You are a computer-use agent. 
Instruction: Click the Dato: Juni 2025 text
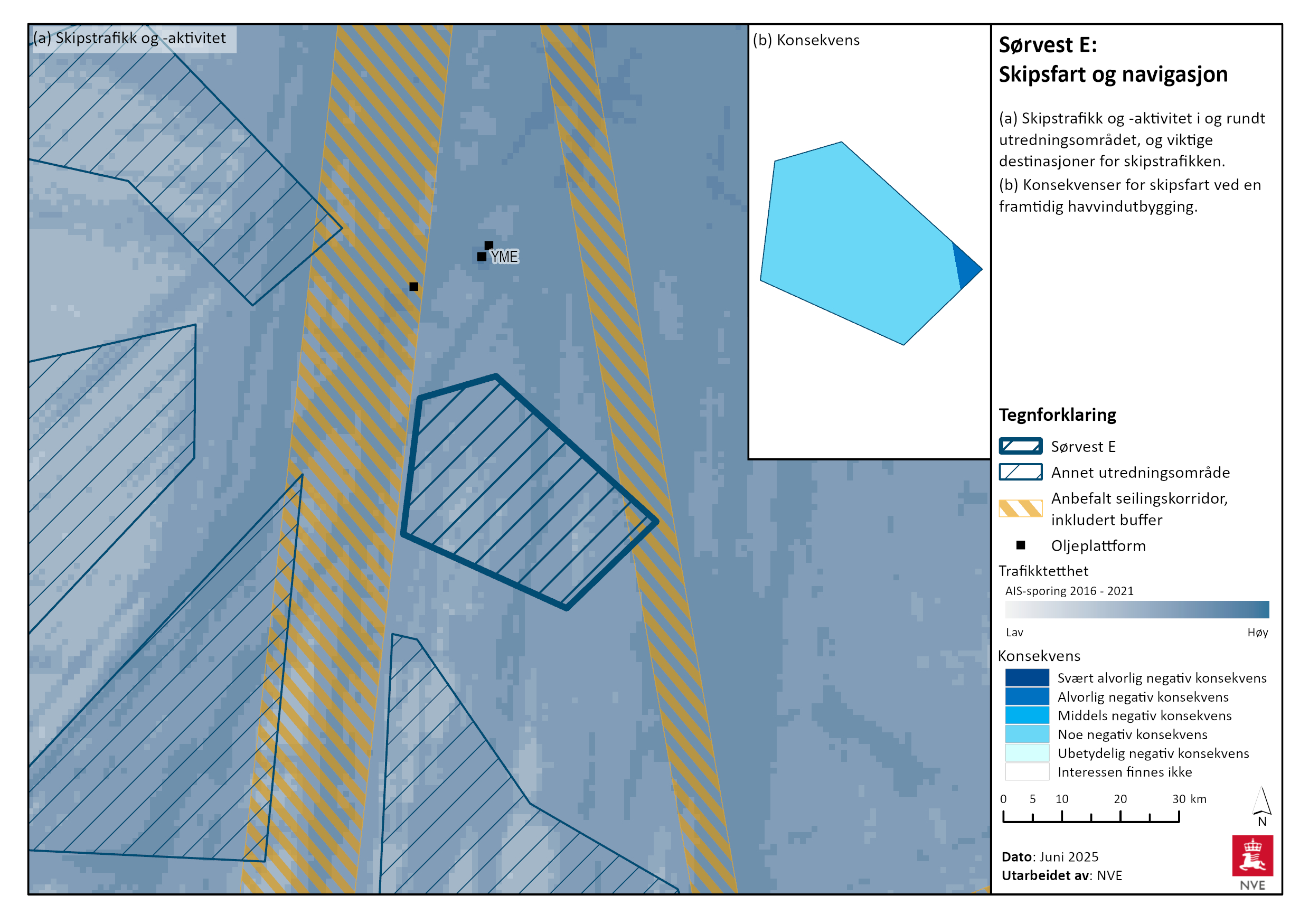tap(1050, 856)
